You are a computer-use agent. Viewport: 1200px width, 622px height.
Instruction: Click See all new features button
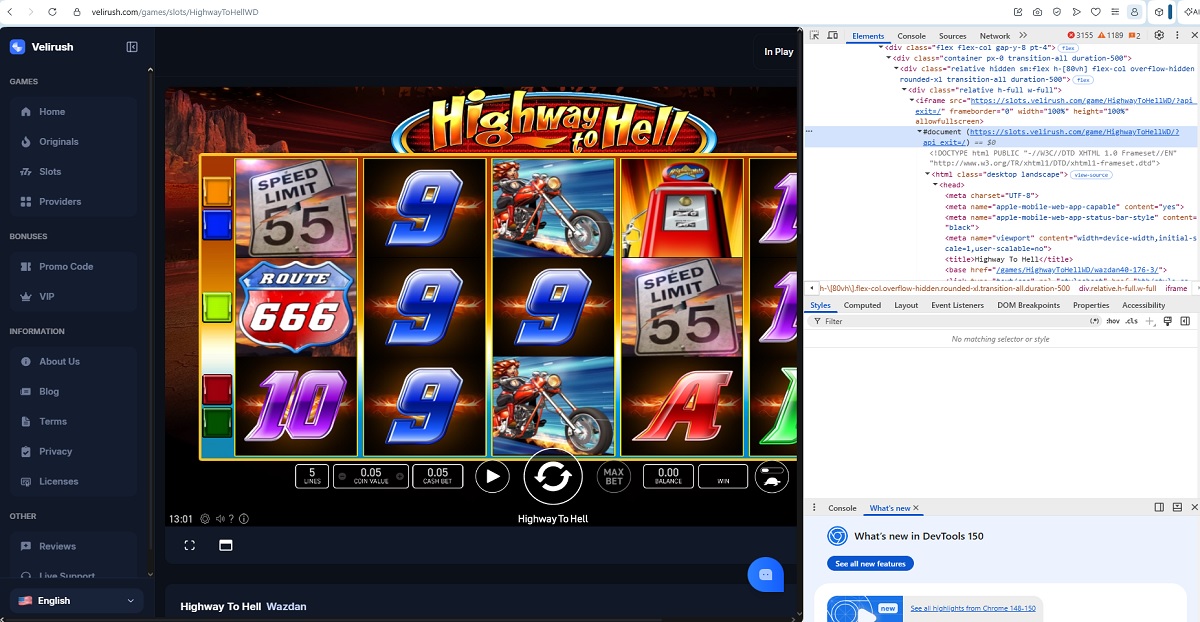tap(870, 564)
